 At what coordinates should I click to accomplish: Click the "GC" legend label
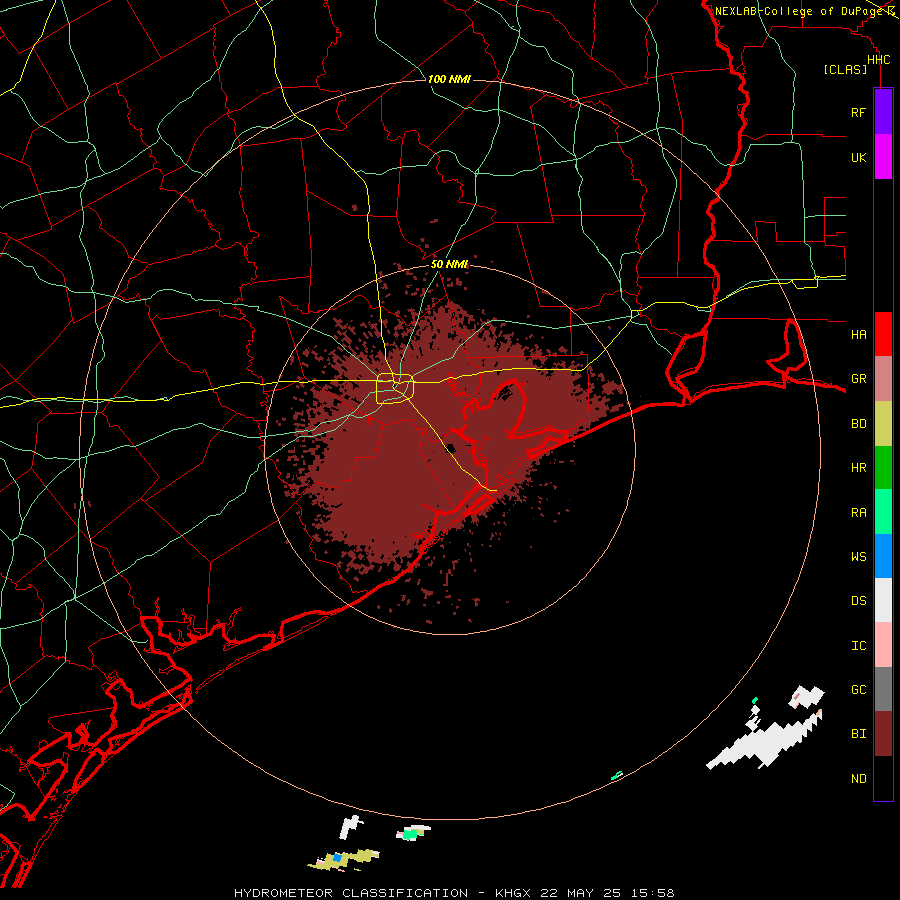858,689
